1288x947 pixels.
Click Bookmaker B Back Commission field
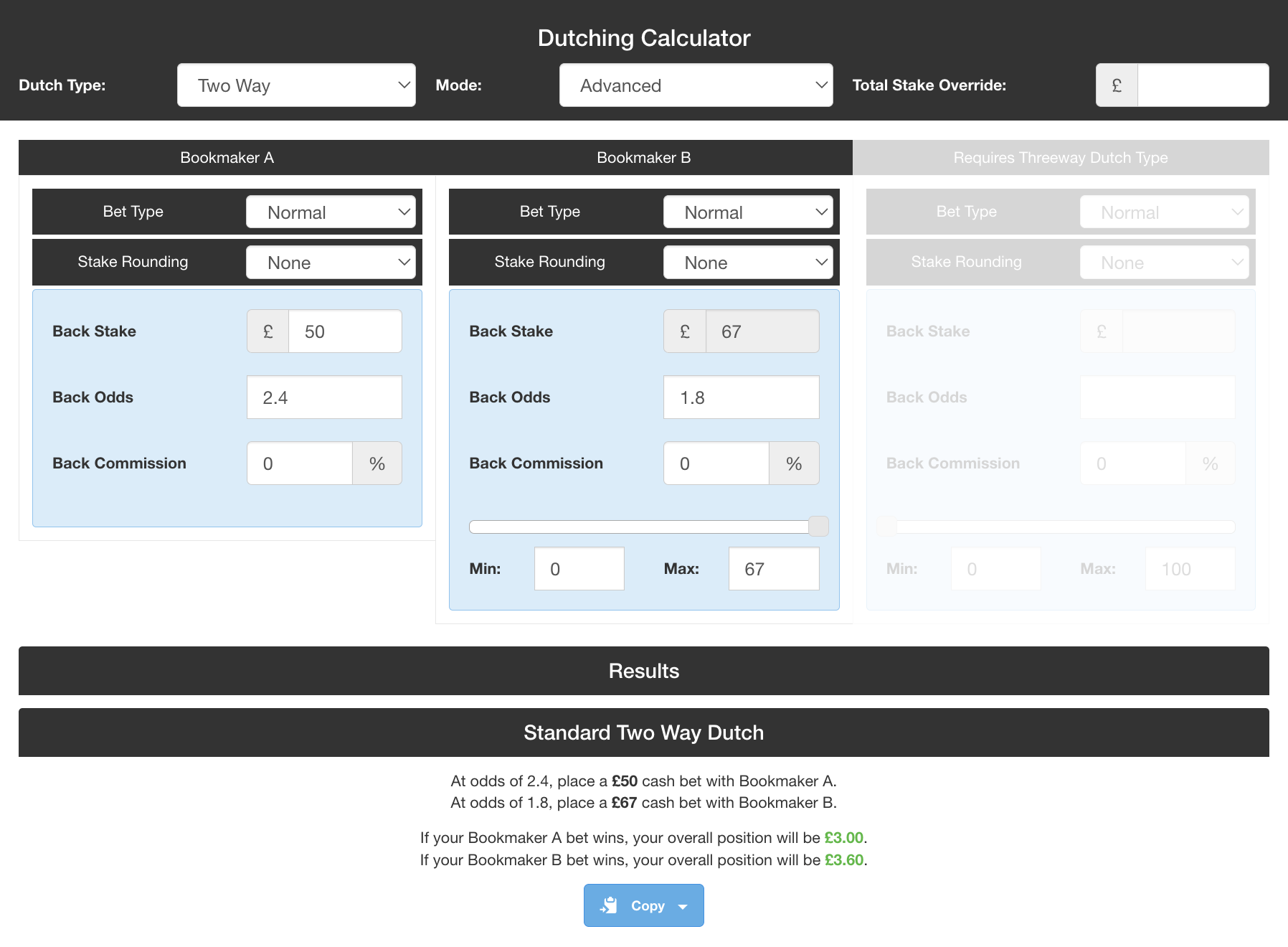pyautogui.click(x=716, y=463)
